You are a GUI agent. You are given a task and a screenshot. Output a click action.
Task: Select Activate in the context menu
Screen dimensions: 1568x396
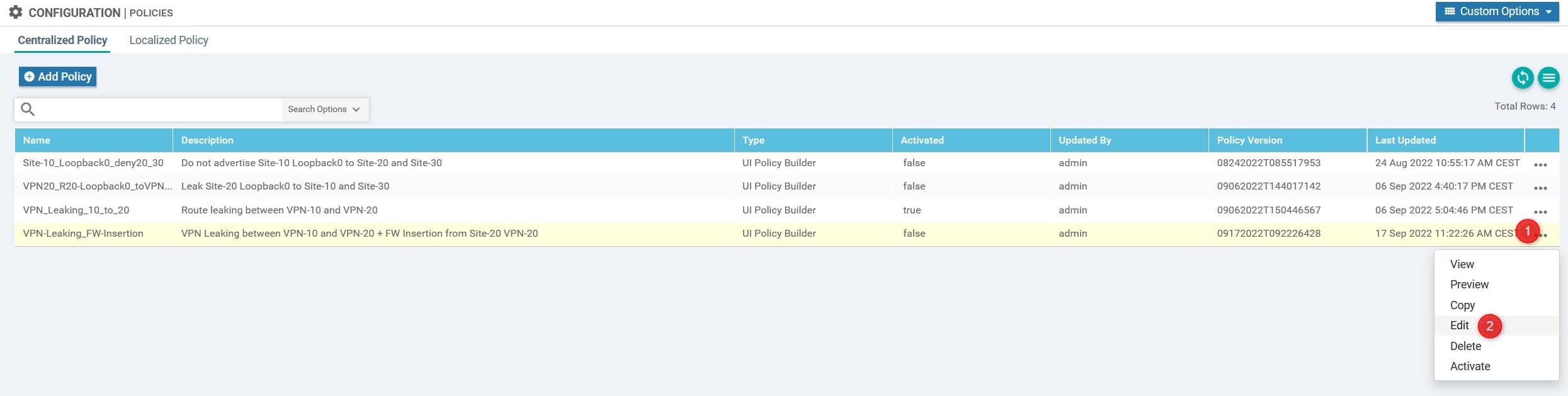1470,366
